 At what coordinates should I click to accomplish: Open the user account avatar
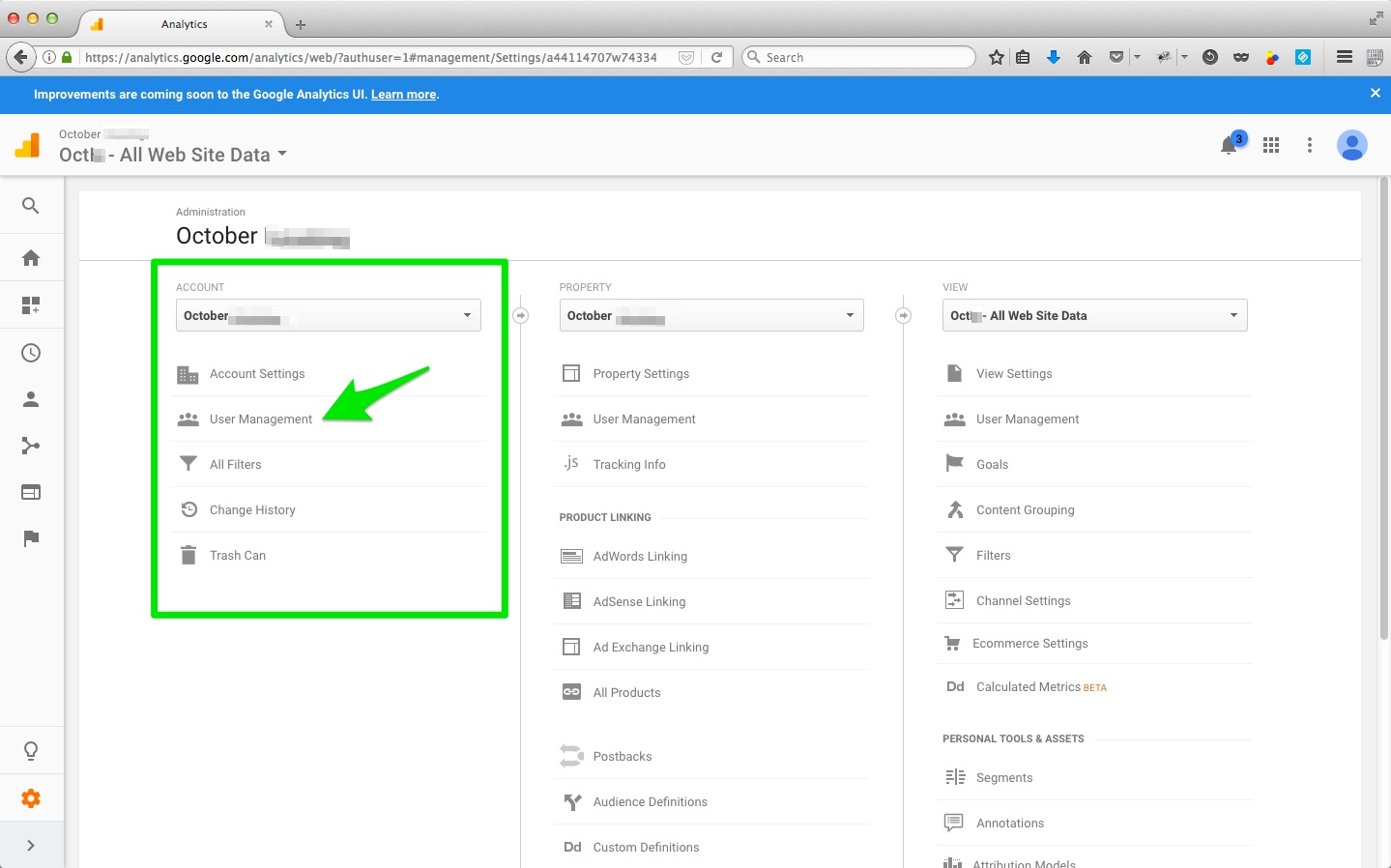(1351, 145)
